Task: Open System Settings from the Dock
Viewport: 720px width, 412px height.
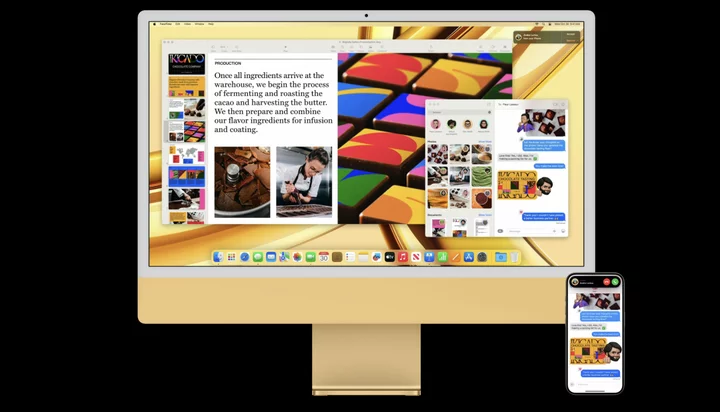Action: 481,257
